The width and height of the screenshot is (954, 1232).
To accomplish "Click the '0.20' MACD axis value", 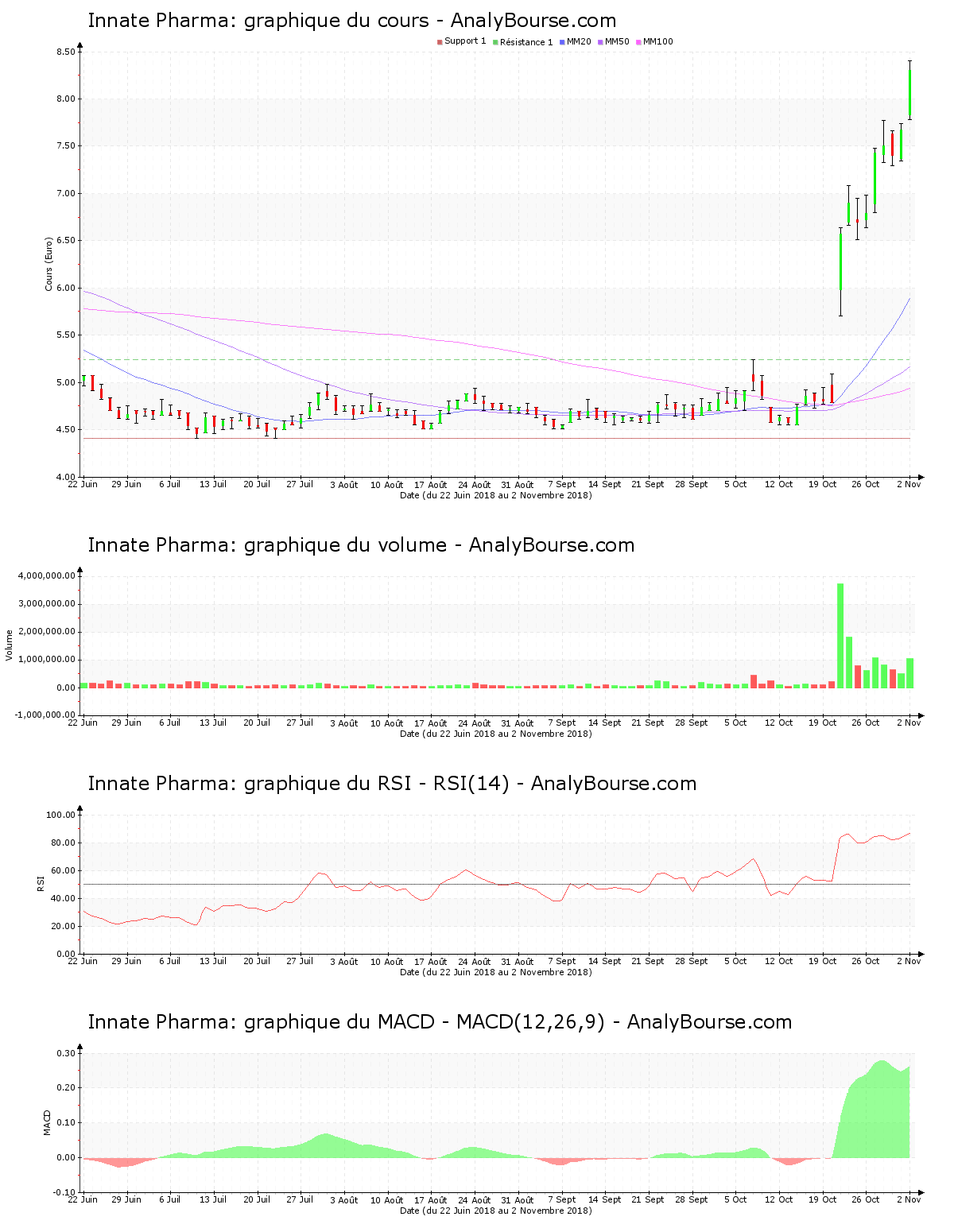I will pyautogui.click(x=66, y=1088).
